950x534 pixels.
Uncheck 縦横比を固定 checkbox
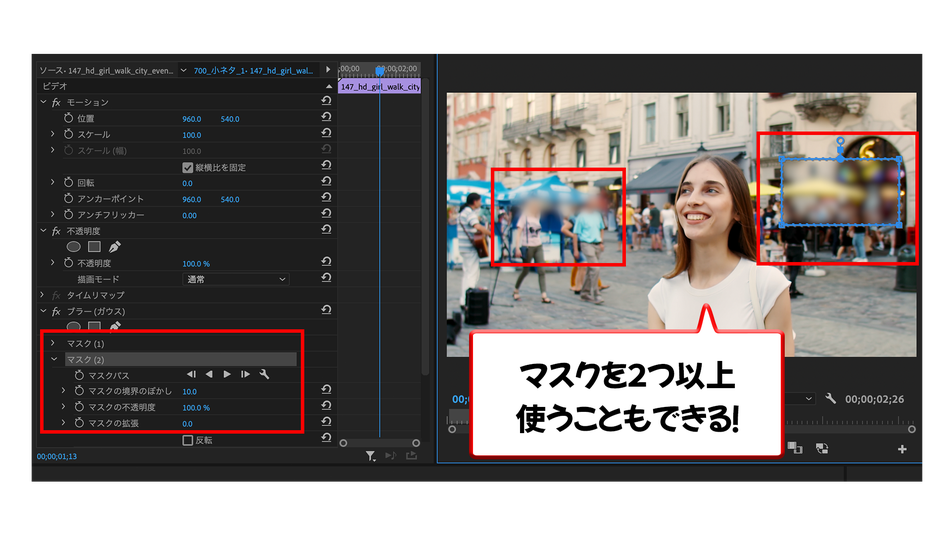[188, 167]
